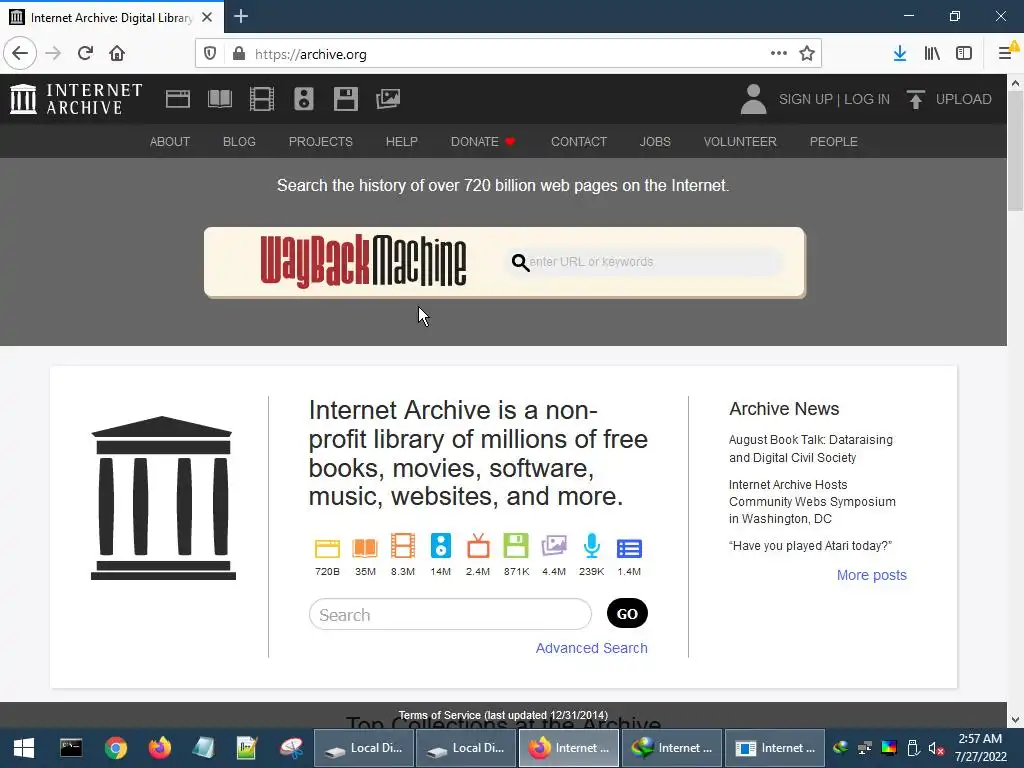Click the LOG IN link
Screen dimensions: 1024x768
point(867,99)
